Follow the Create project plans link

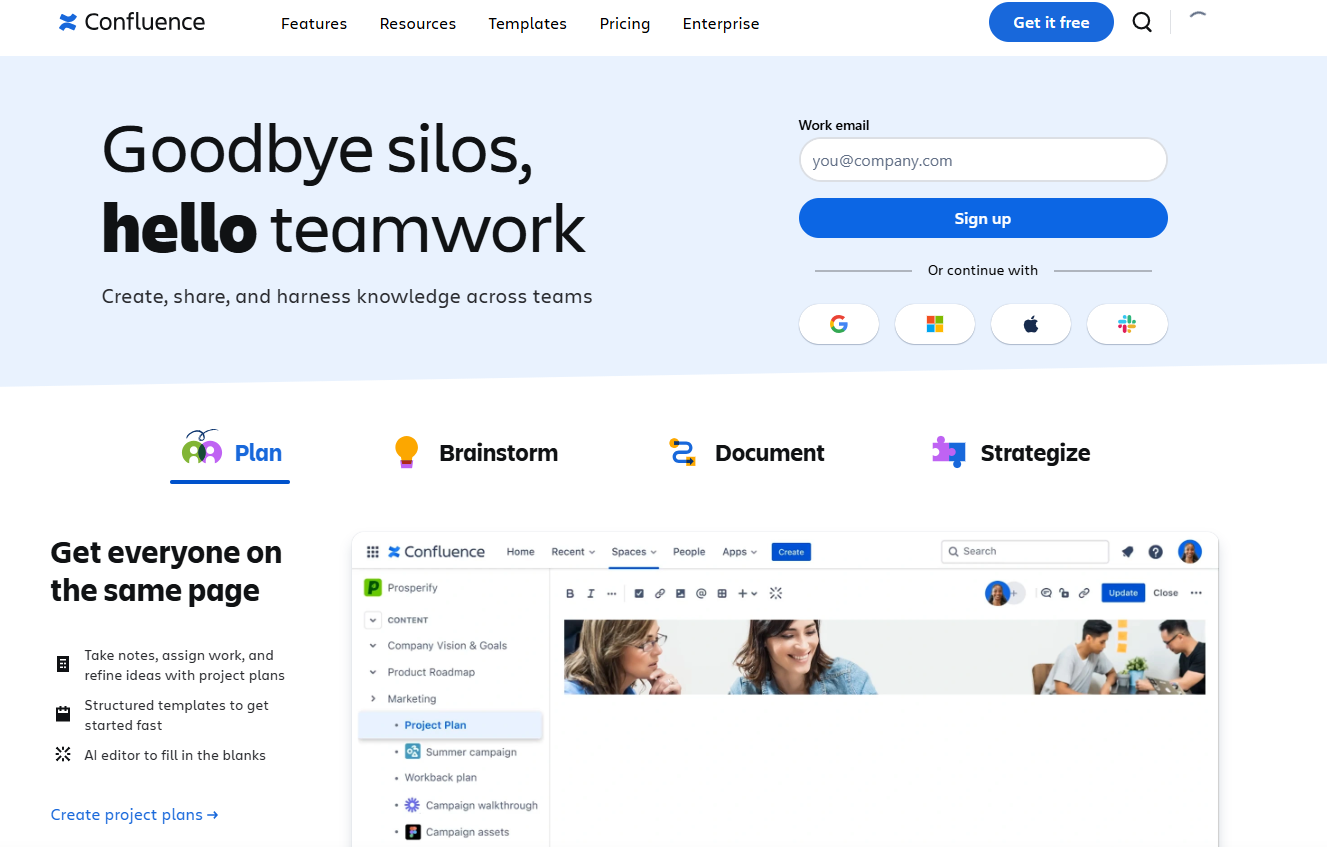click(x=134, y=815)
